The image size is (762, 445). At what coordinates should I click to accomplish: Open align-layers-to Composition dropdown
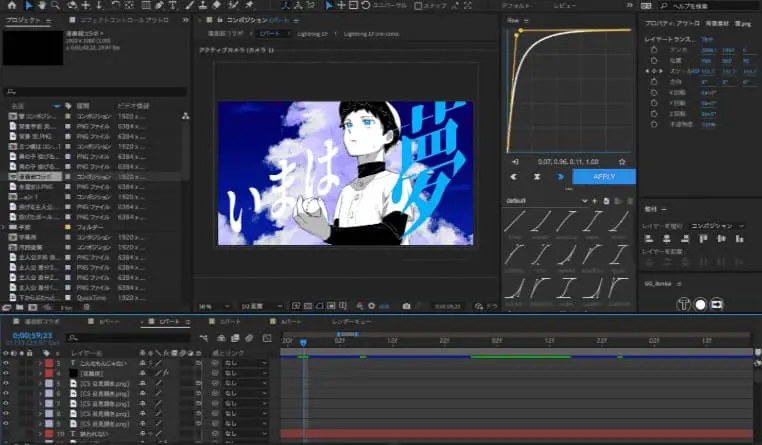tap(717, 226)
